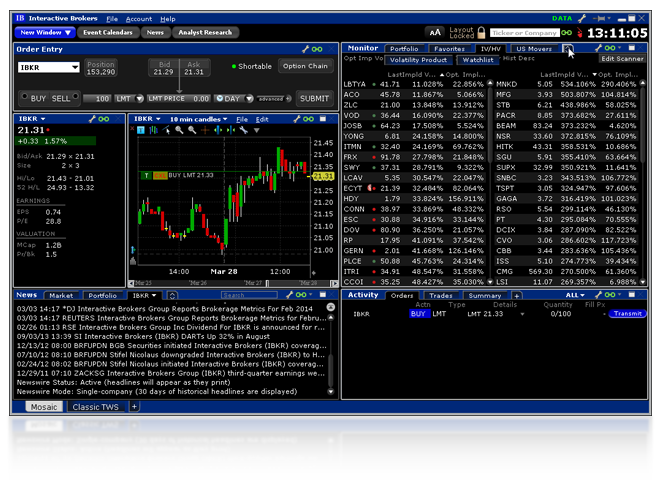This screenshot has height=500, width=662.
Task: Switch to the Classic TWS tab
Action: click(95, 407)
